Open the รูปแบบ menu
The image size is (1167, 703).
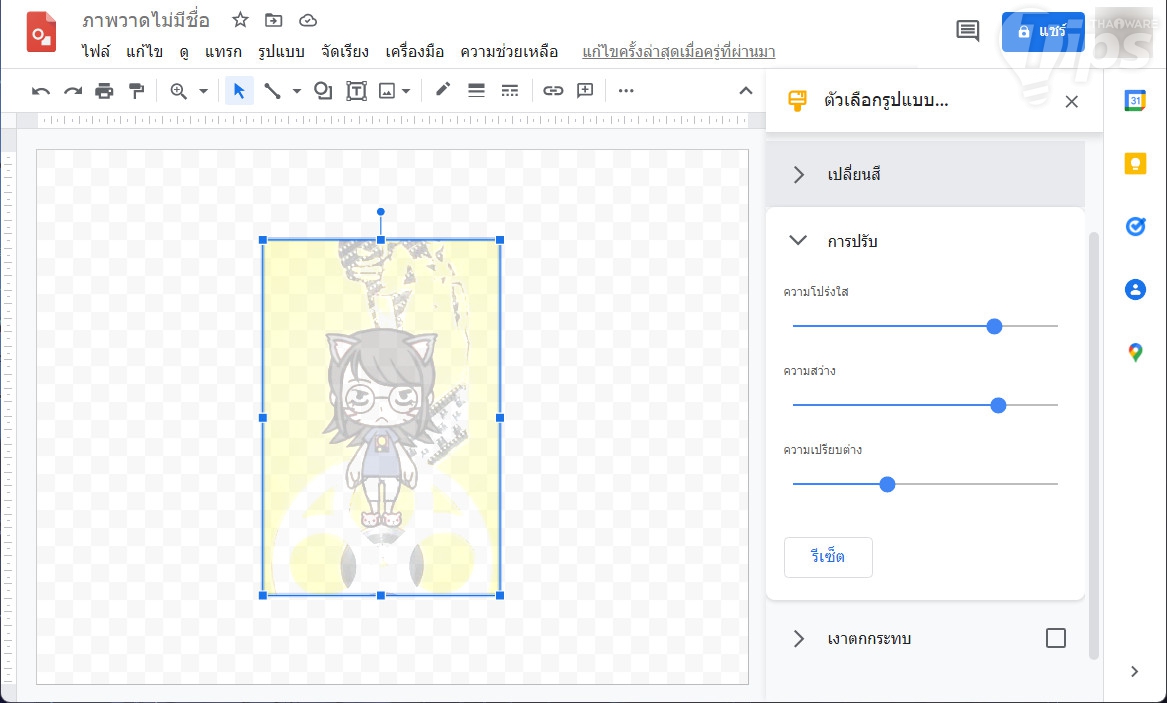point(281,52)
